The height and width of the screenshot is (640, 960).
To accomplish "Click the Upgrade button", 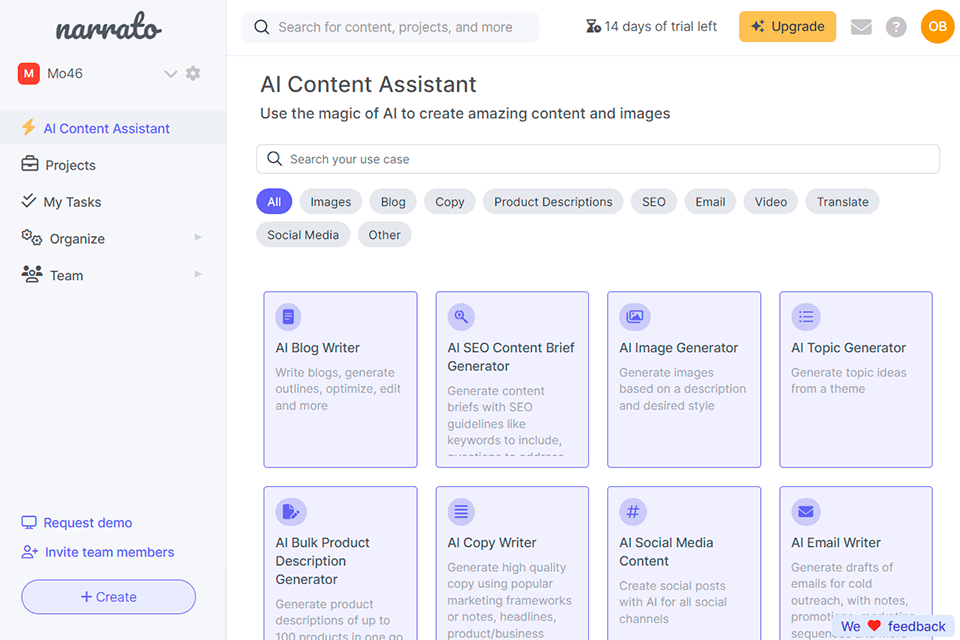I will click(787, 26).
